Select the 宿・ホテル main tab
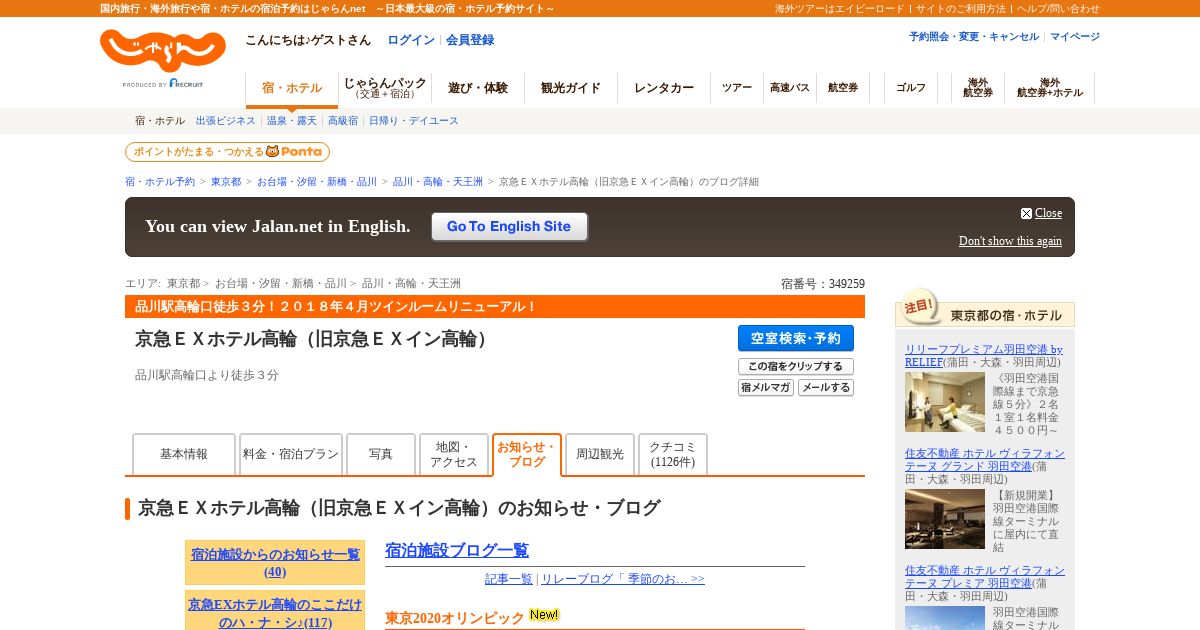The height and width of the screenshot is (630, 1200). 292,89
